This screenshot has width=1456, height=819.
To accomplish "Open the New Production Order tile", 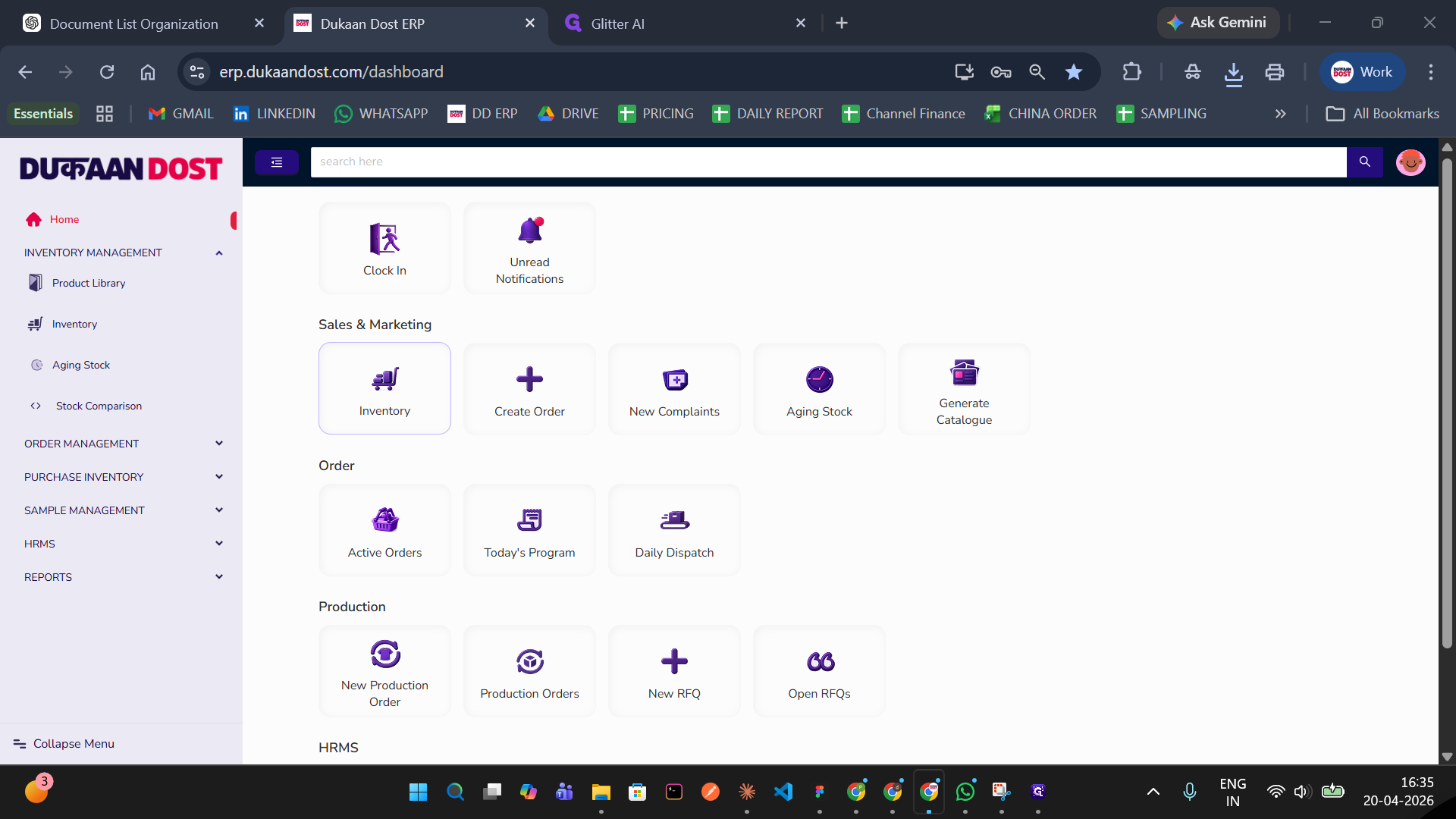I will pos(384,671).
